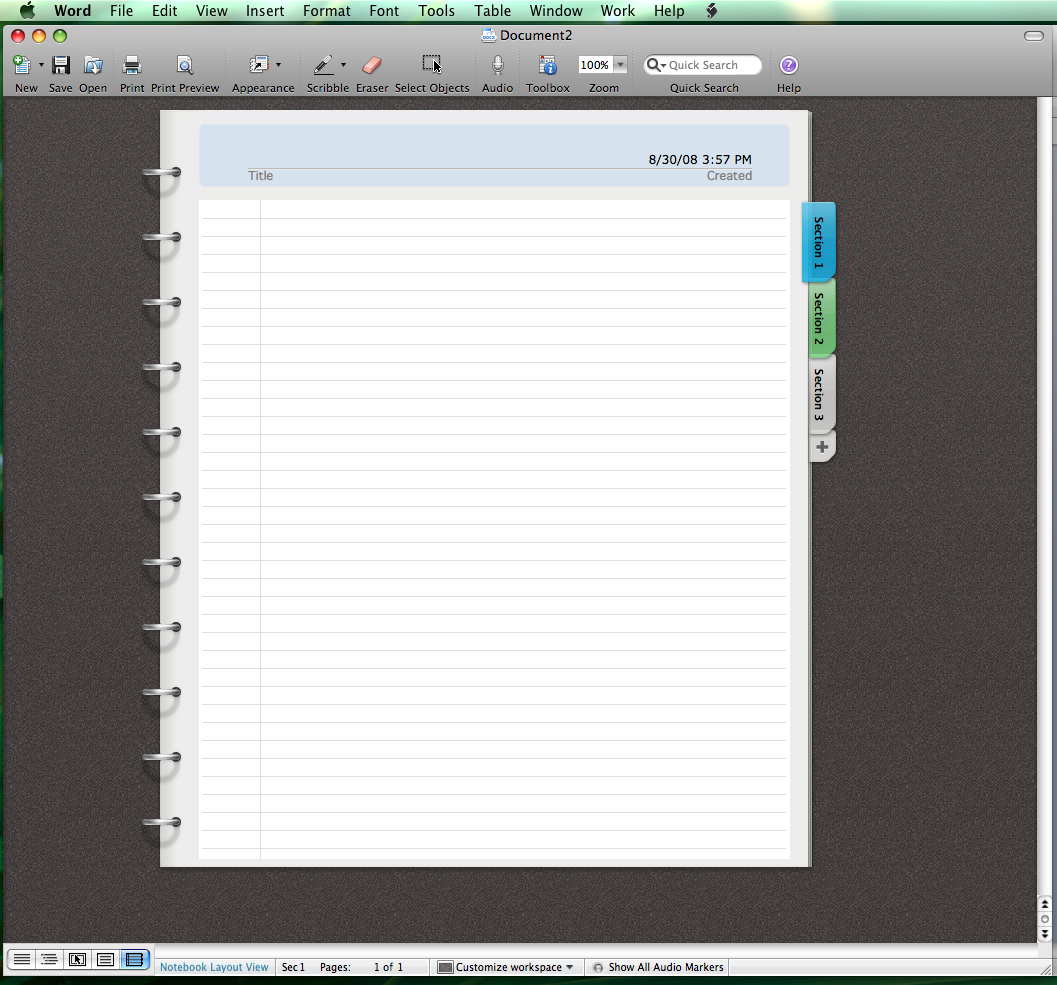The height and width of the screenshot is (985, 1057).
Task: Select the Scribble pen tool
Action: (x=324, y=65)
